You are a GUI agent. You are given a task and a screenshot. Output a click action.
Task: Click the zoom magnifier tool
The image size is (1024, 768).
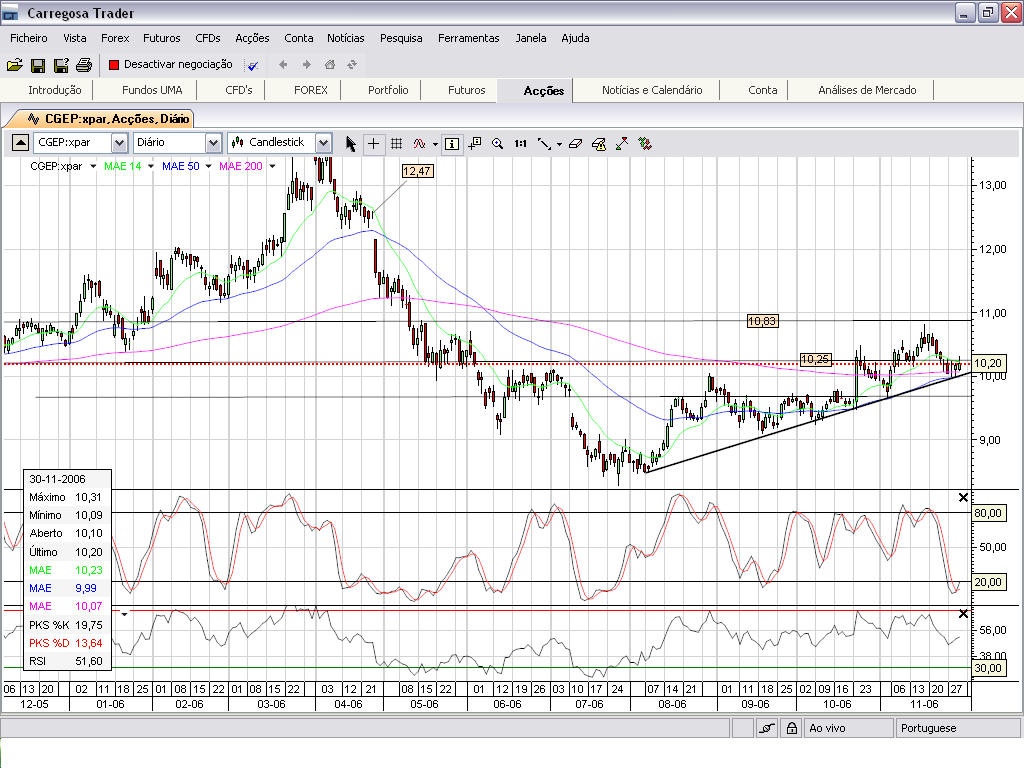(497, 143)
